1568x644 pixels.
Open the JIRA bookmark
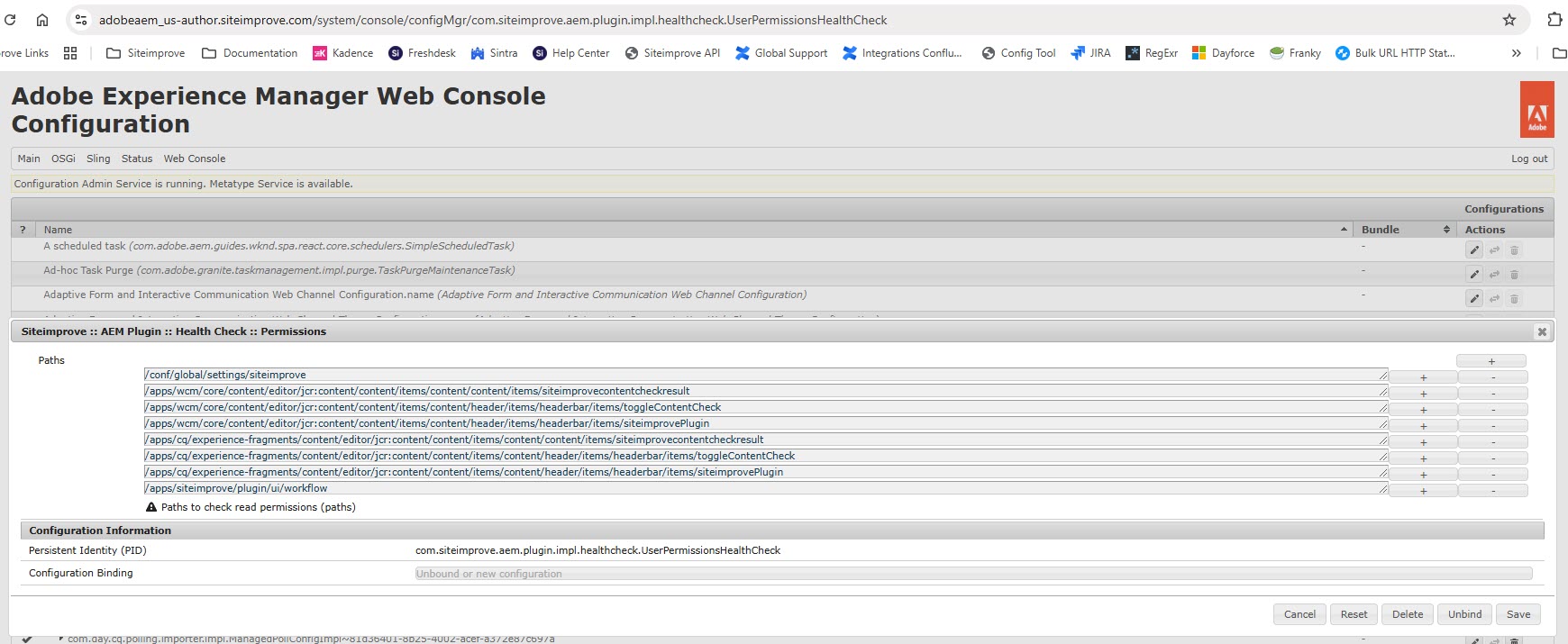pos(1090,53)
